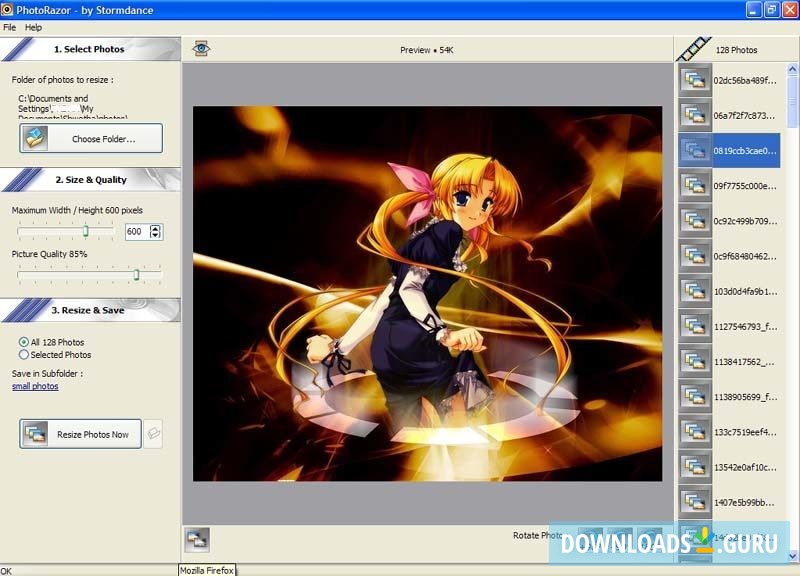This screenshot has height=576, width=800.
Task: Select highlighted file 0819ccb3cae0...
Action: pos(745,151)
